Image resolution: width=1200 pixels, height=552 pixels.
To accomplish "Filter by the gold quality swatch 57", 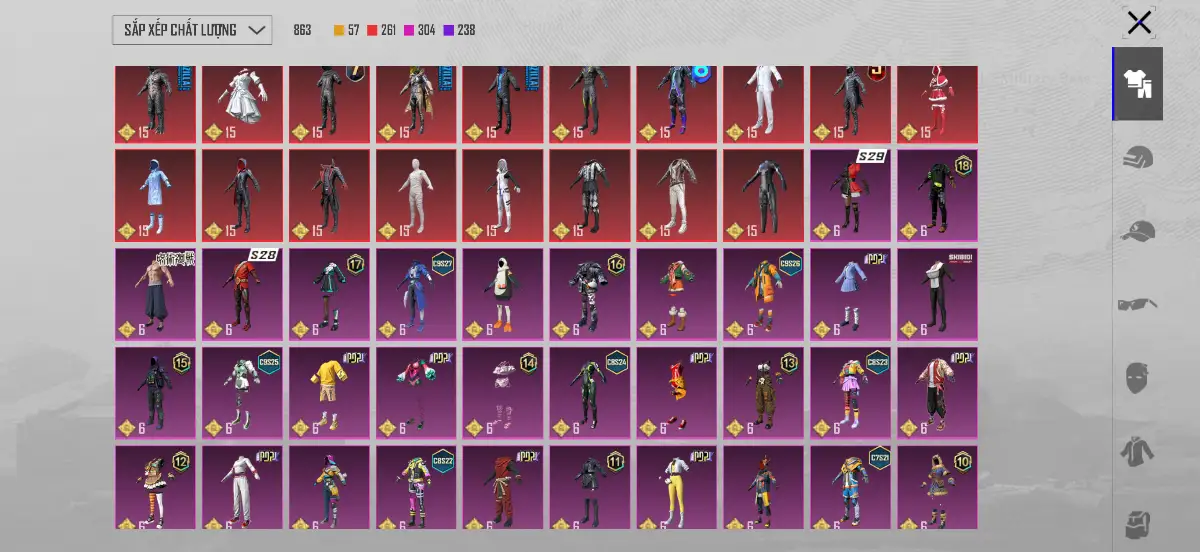I will (x=347, y=30).
